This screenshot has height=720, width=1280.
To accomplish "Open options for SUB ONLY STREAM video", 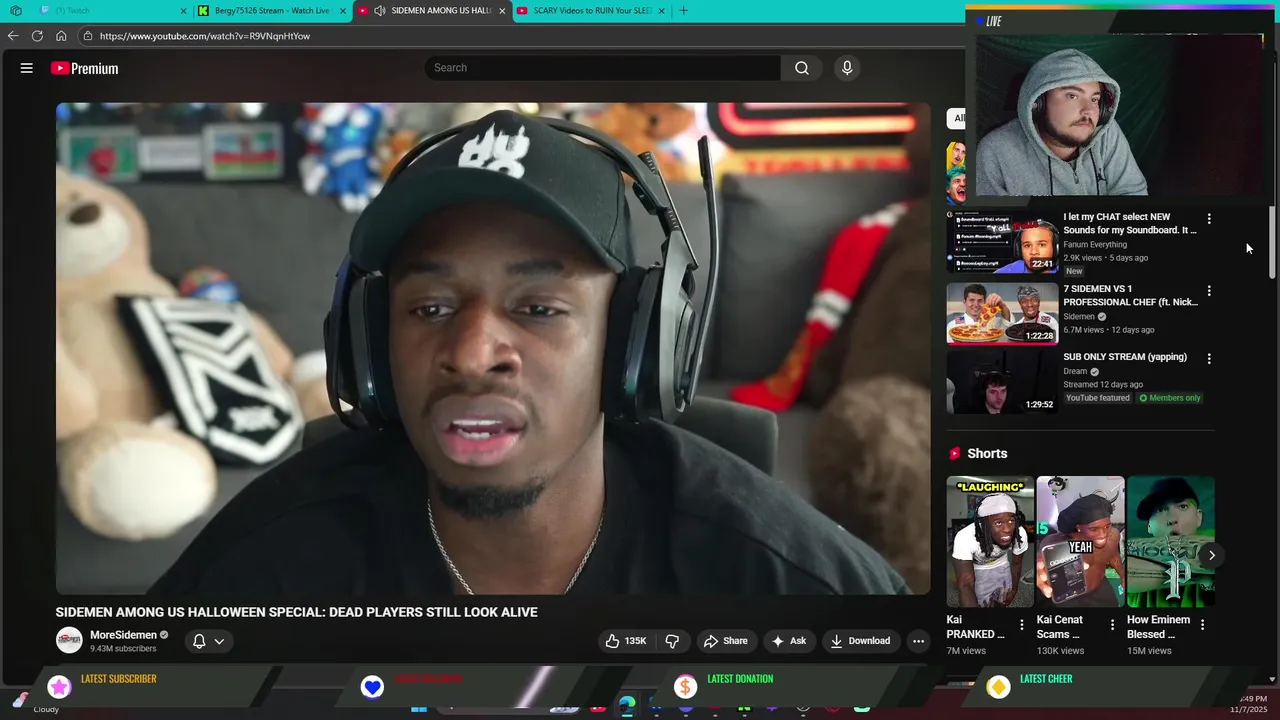I will coord(1209,358).
